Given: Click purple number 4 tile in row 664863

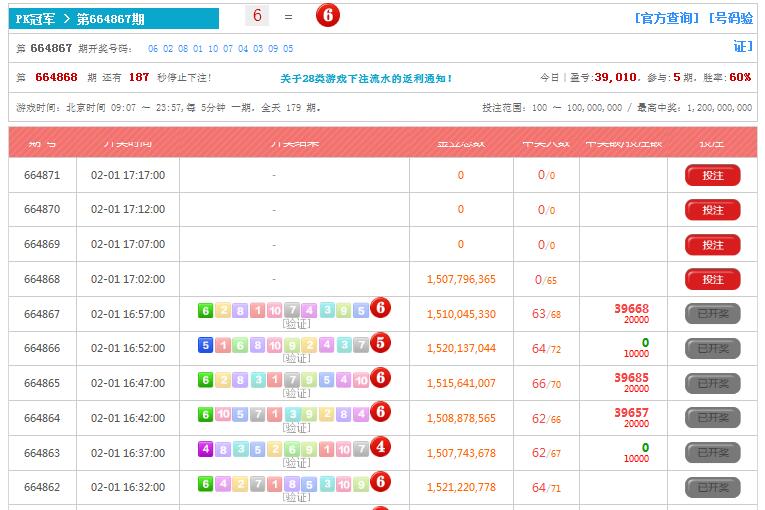Looking at the screenshot, I should point(205,450).
